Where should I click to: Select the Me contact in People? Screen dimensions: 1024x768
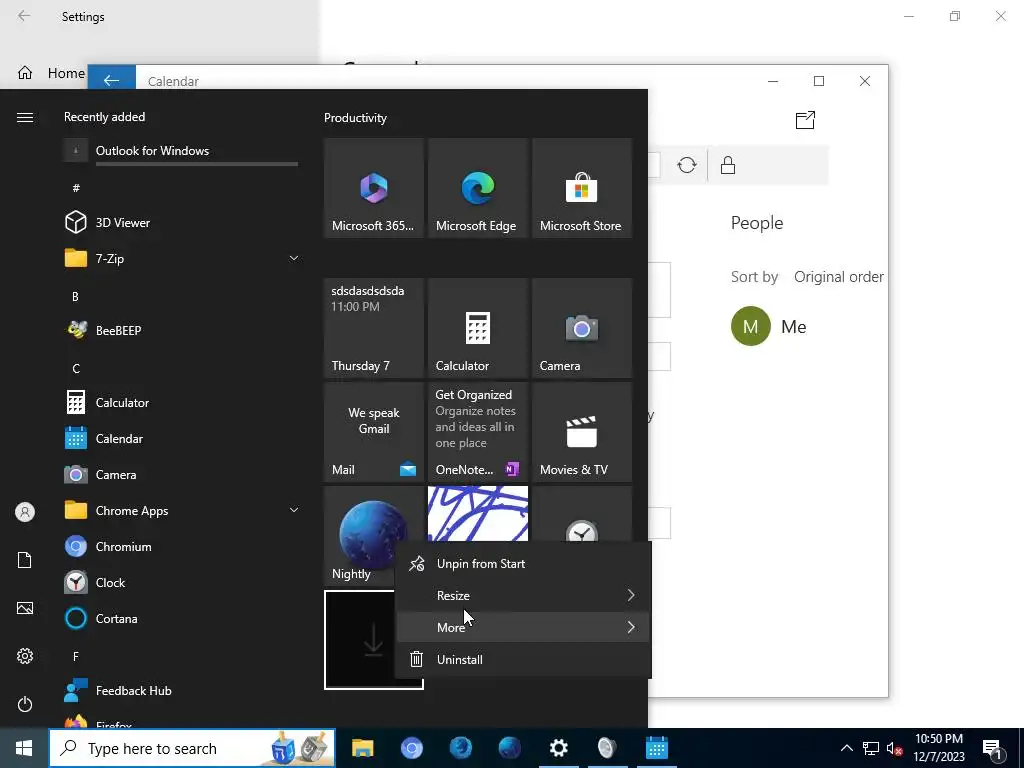click(769, 327)
